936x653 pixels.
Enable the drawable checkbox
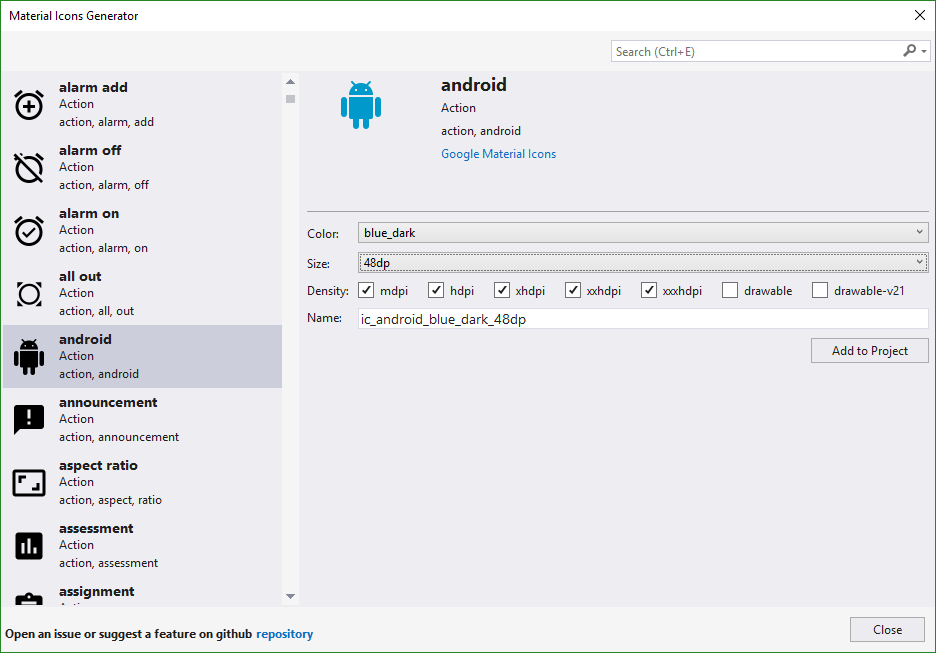730,291
